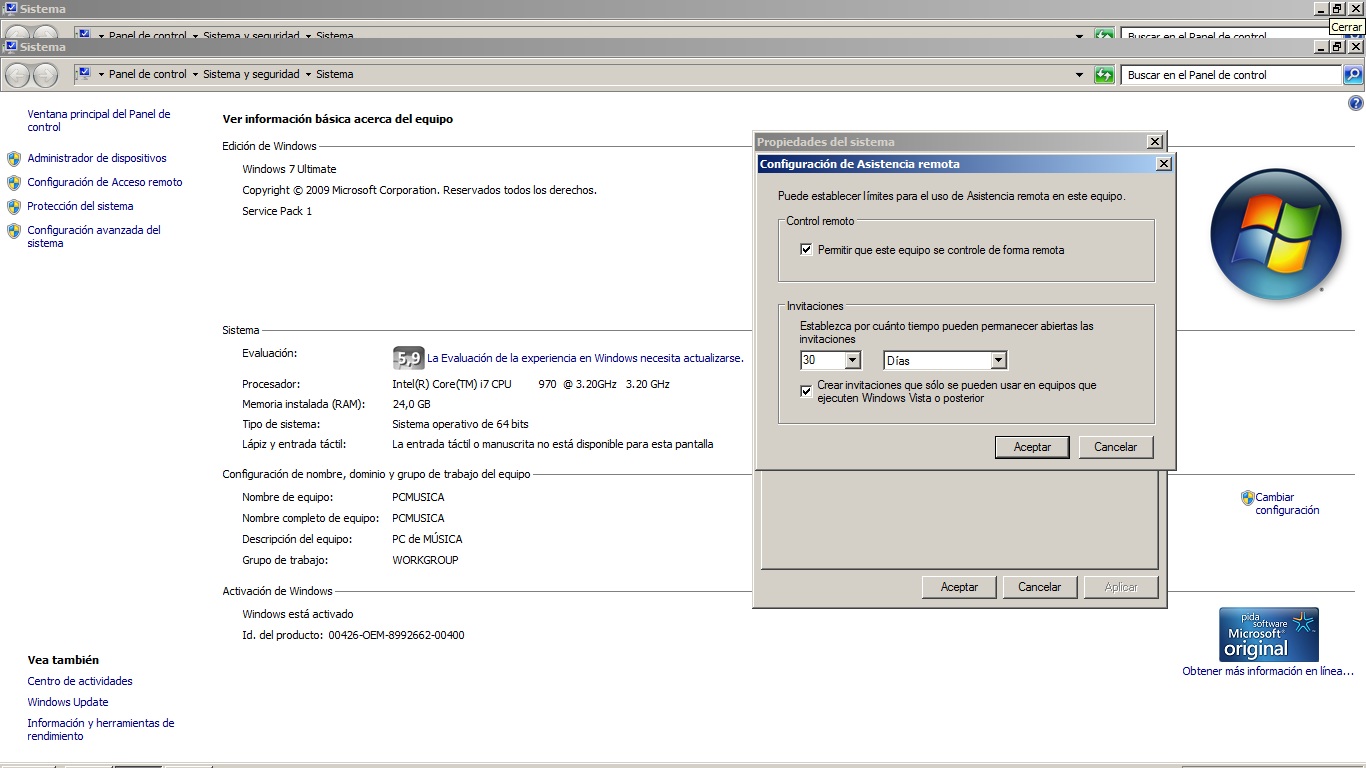Click Aceptar in the Asistencia remota dialog

[1032, 447]
